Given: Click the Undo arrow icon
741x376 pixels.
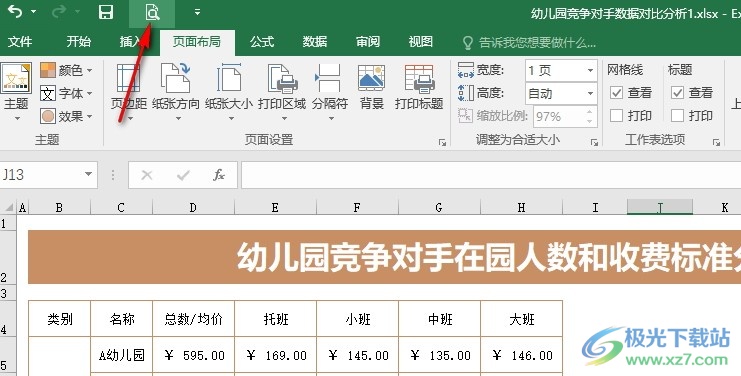Looking at the screenshot, I should pyautogui.click(x=15, y=12).
